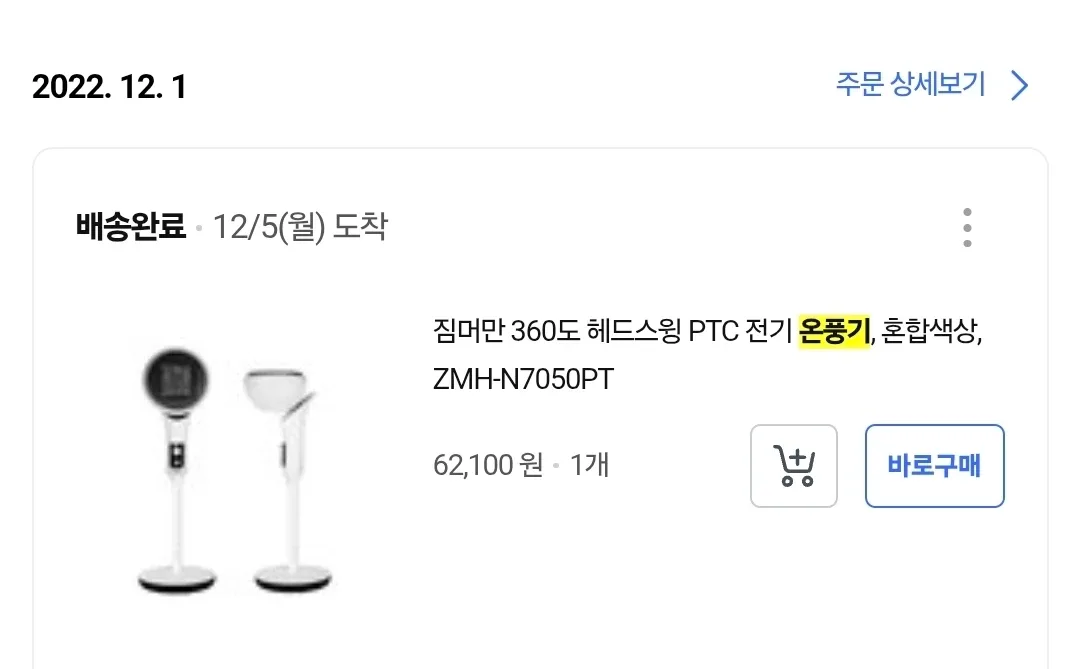Click the chevron arrow beside 주문 상세보기
The image size is (1079, 669).
[x=1019, y=86]
